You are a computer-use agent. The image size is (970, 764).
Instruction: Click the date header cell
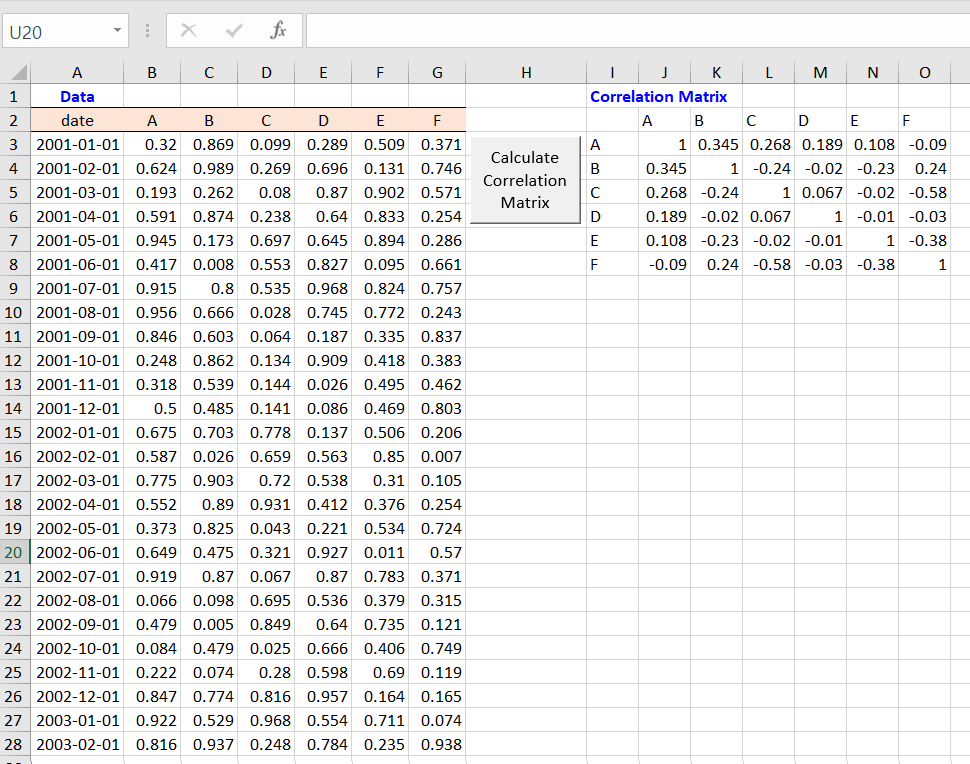tap(77, 121)
